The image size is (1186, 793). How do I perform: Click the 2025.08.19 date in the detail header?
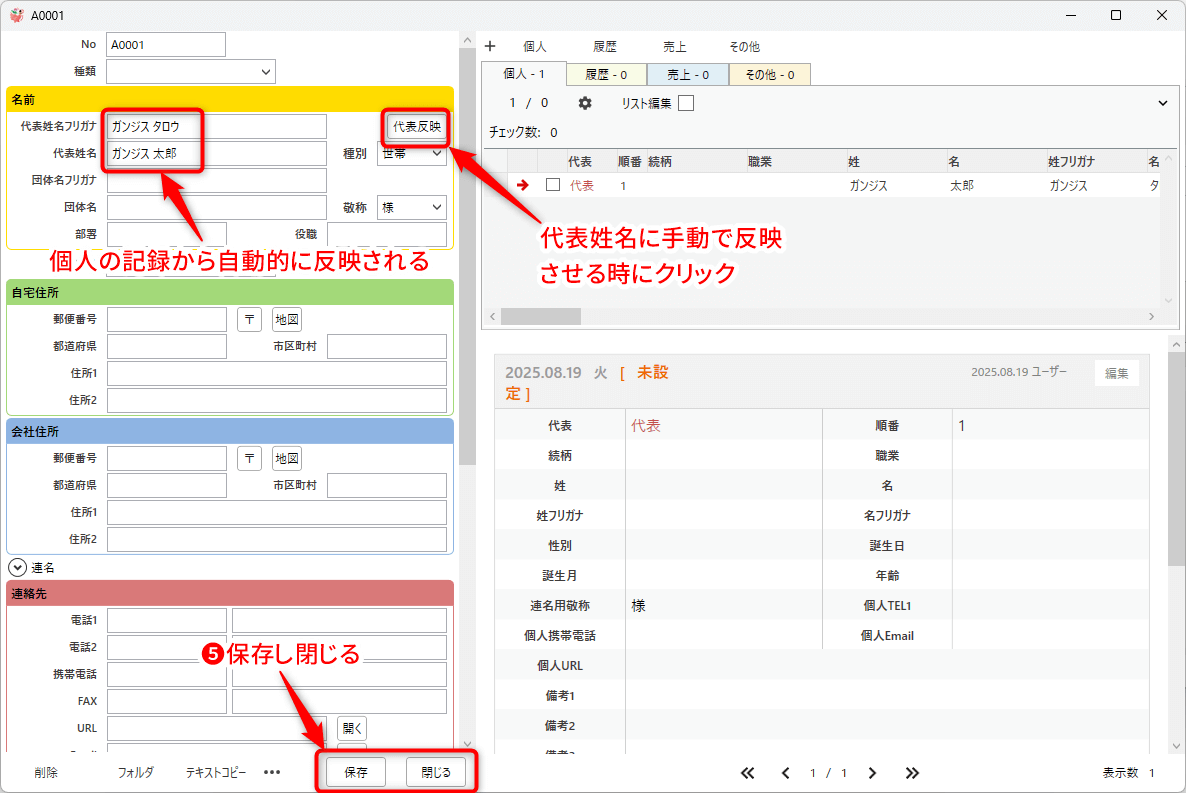[543, 373]
